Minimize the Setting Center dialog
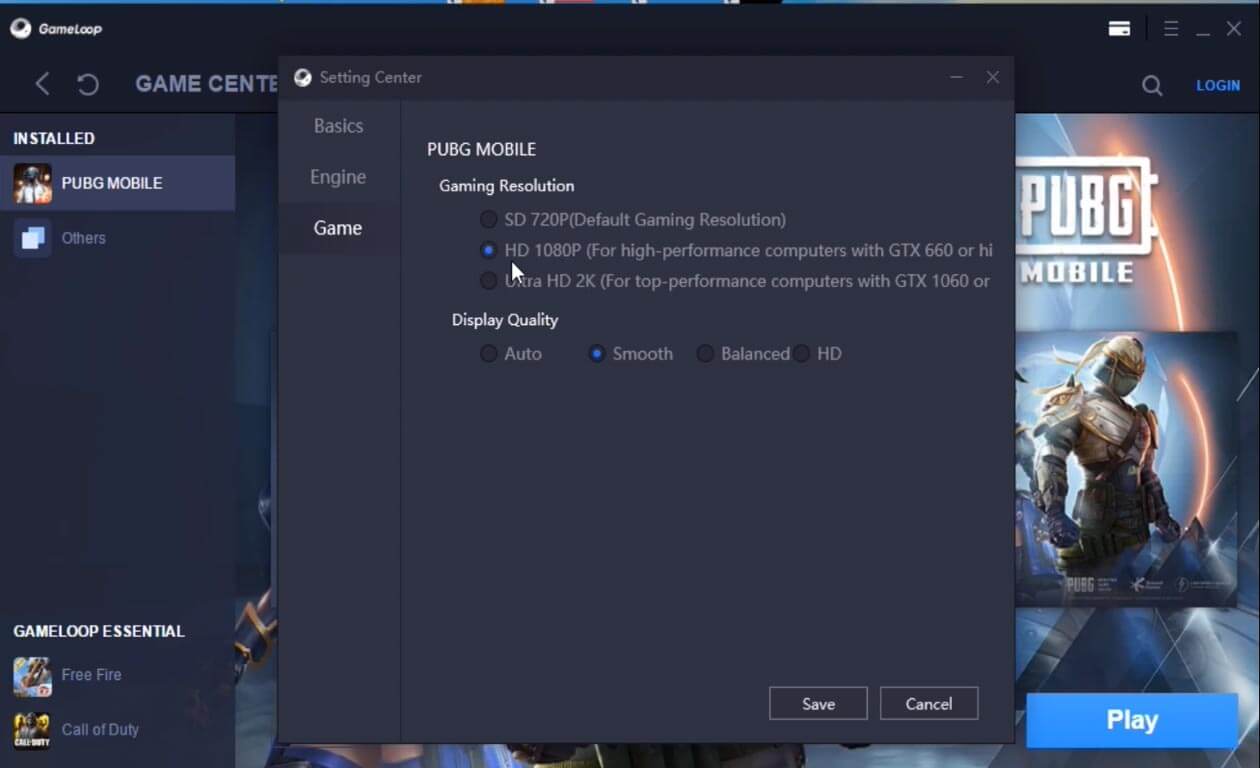 [957, 77]
